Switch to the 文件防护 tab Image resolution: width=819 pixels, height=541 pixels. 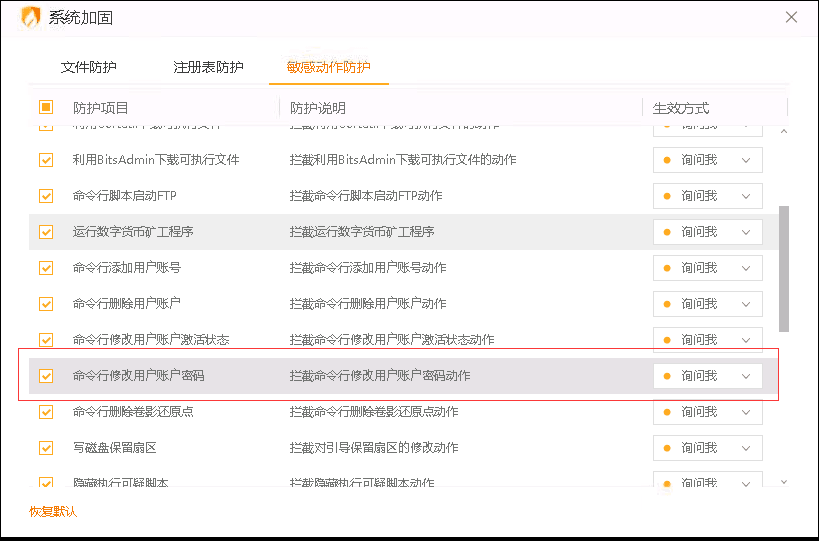coord(89,67)
